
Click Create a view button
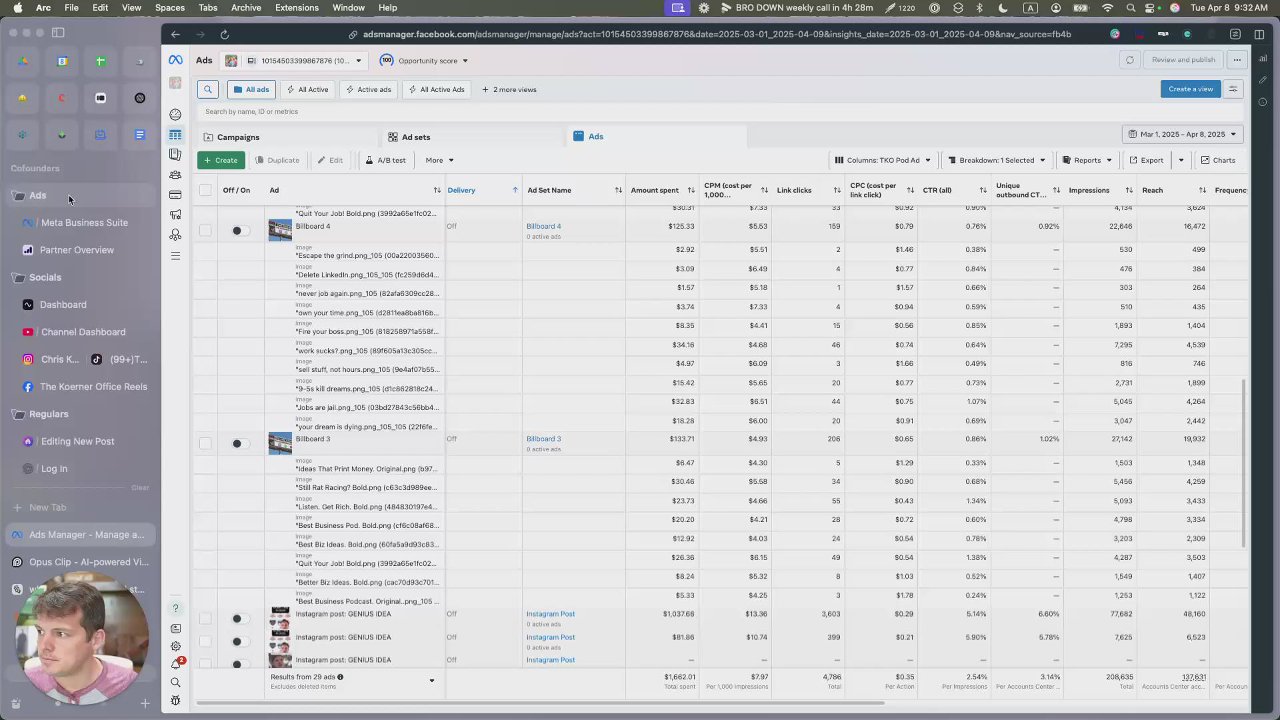click(1191, 89)
